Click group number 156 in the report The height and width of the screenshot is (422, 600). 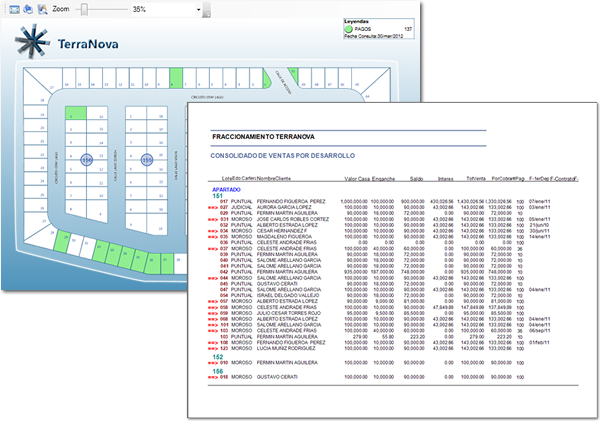(217, 371)
